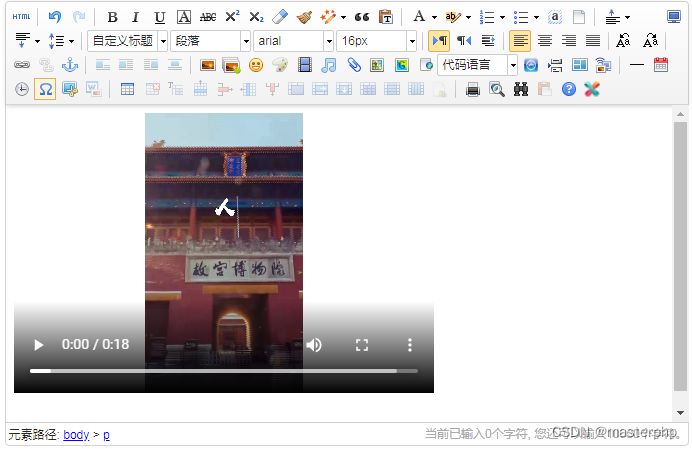Image resolution: width=692 pixels, height=449 pixels.
Task: Clear the document
Action: point(579,17)
